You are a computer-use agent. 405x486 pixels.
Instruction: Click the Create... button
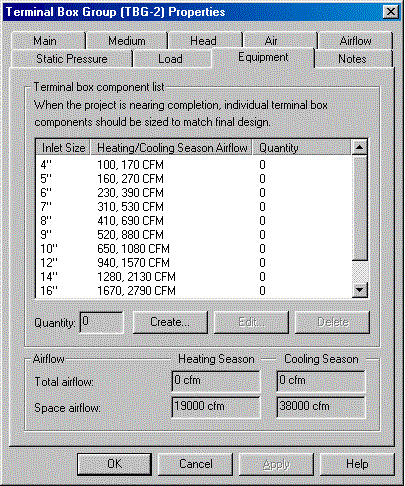170,322
